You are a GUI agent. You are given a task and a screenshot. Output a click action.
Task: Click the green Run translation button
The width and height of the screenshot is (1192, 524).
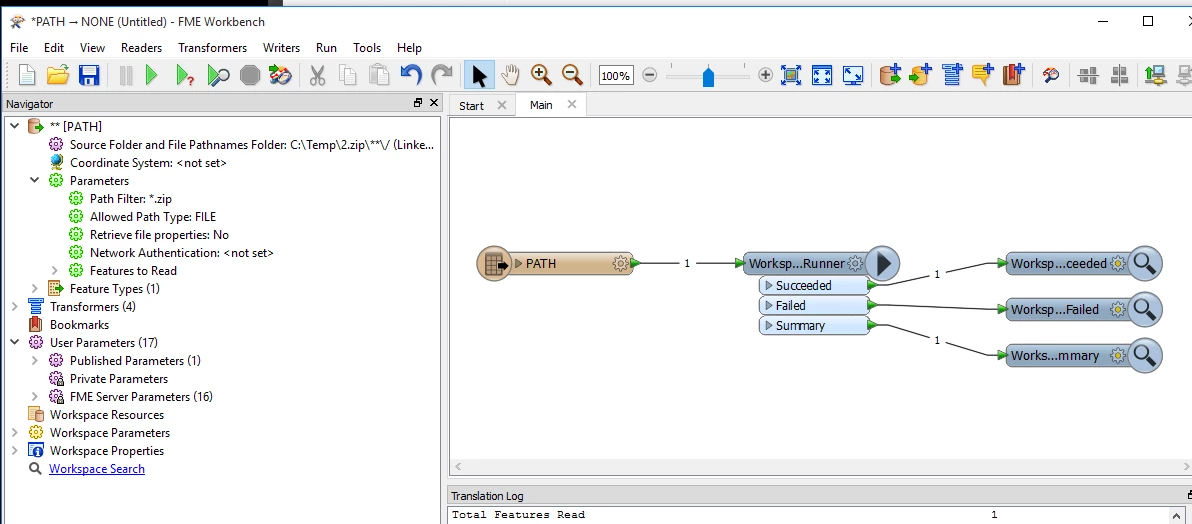click(x=151, y=75)
